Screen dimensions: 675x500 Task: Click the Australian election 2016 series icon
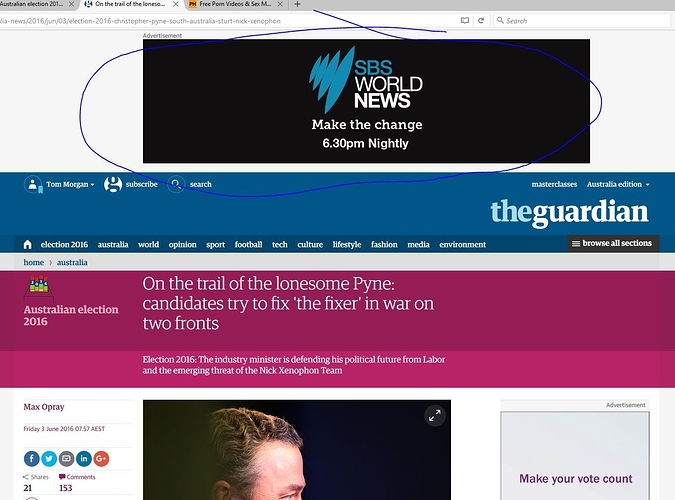pyautogui.click(x=39, y=288)
